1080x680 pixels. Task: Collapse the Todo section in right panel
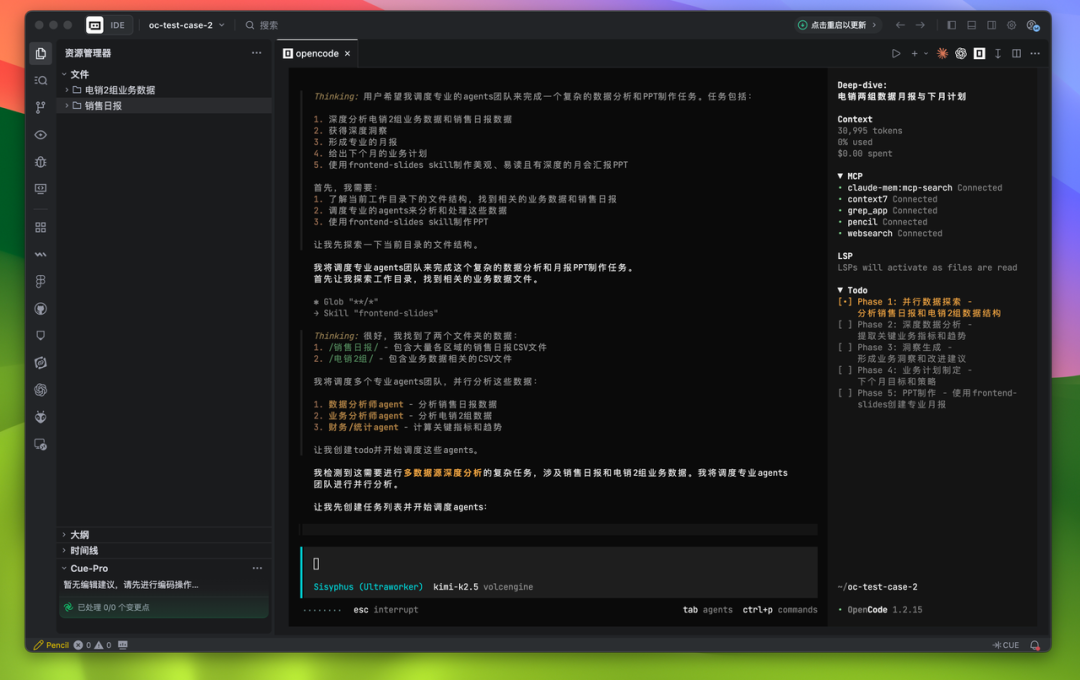point(852,290)
